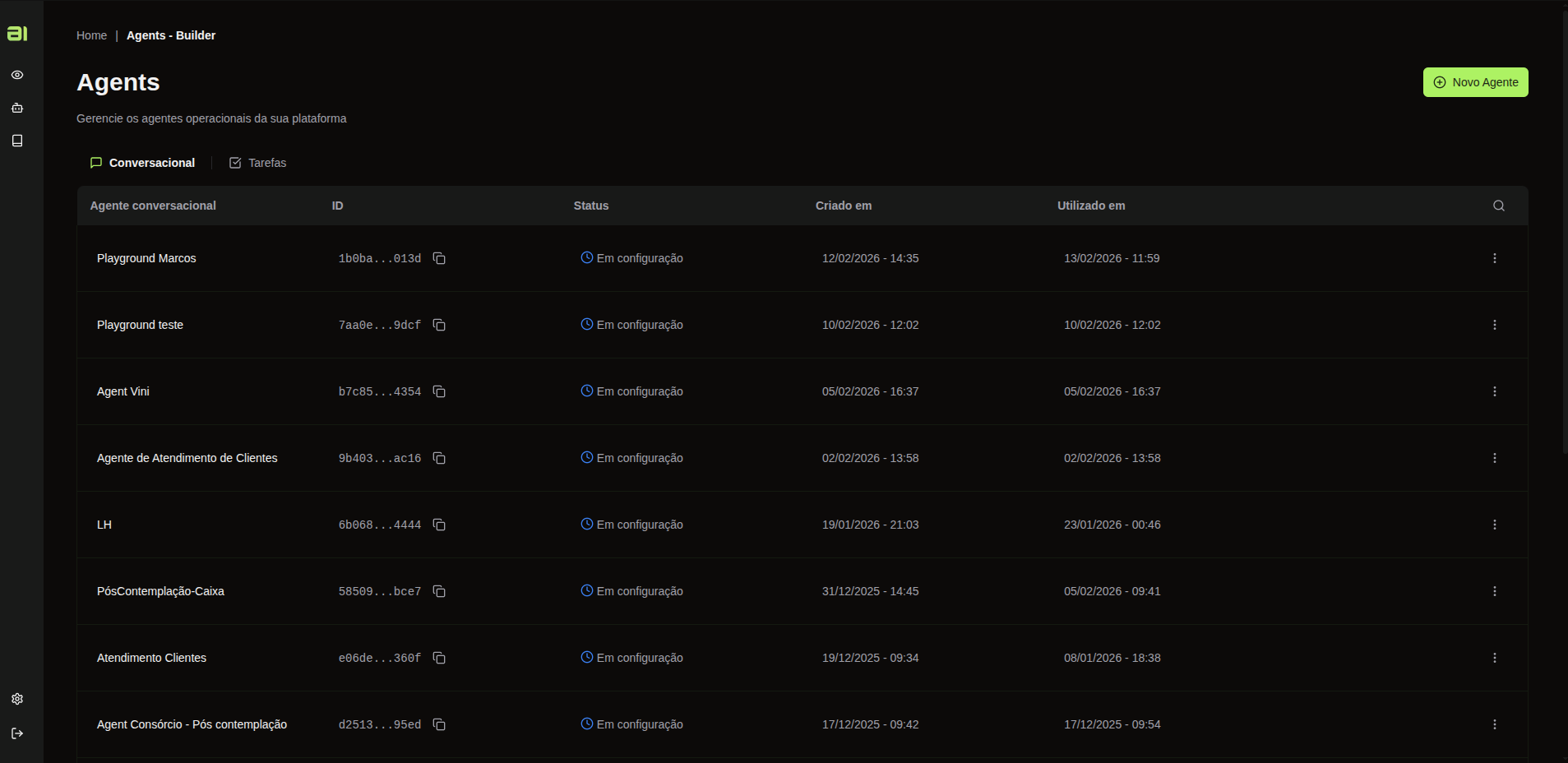Open the robot agents icon in sidebar
Viewport: 1568px width, 763px height.
[17, 108]
